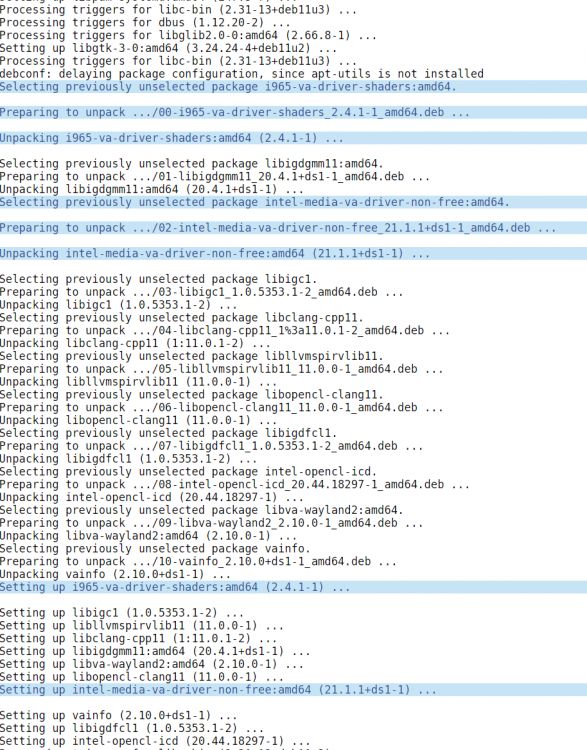Click 'Setting up libigc1 (1.0.5353.1-2)' line
The image size is (587, 750).
122,613
